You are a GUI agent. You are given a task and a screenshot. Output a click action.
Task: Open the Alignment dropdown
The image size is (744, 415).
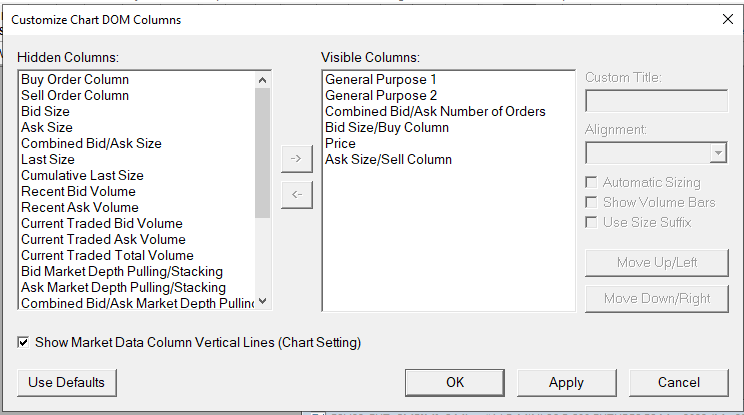718,153
